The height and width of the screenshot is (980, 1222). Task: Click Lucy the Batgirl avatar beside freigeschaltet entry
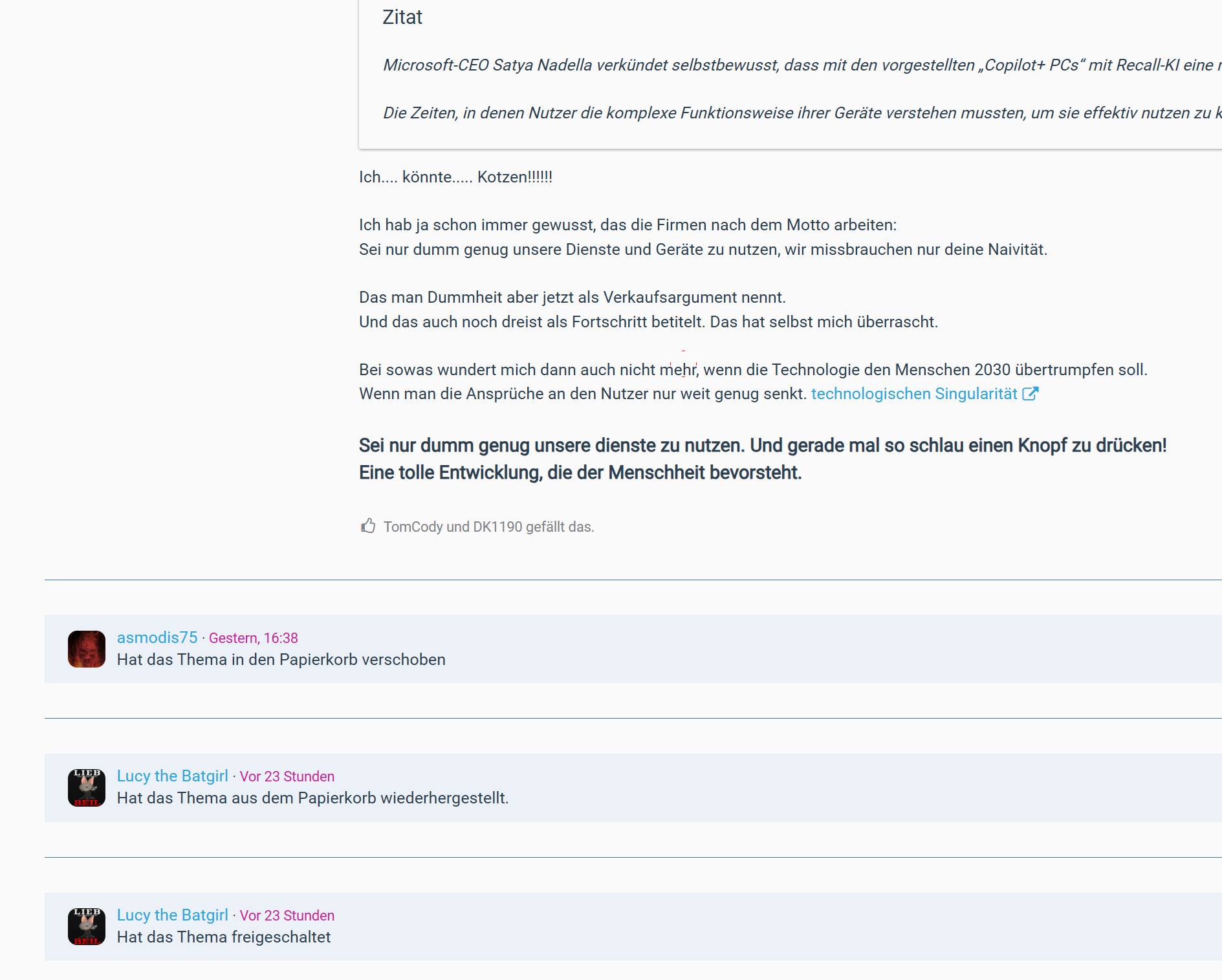click(x=87, y=926)
